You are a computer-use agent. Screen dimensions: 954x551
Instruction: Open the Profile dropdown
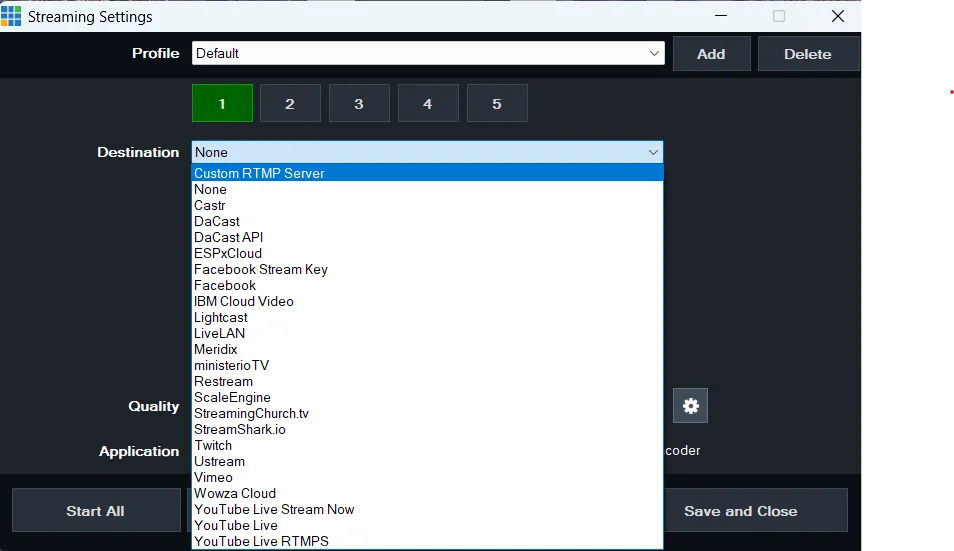tap(428, 54)
